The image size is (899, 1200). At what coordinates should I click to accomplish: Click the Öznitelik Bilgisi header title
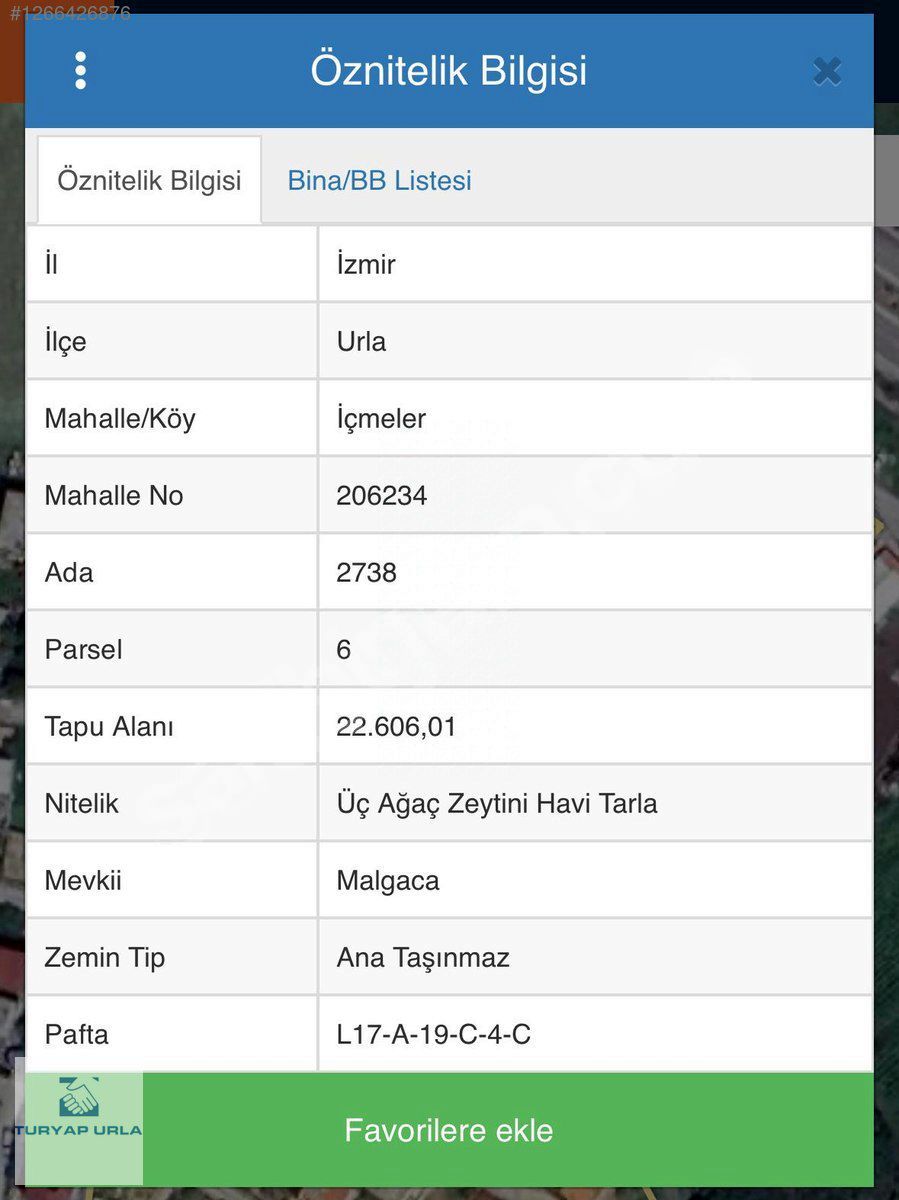point(448,71)
